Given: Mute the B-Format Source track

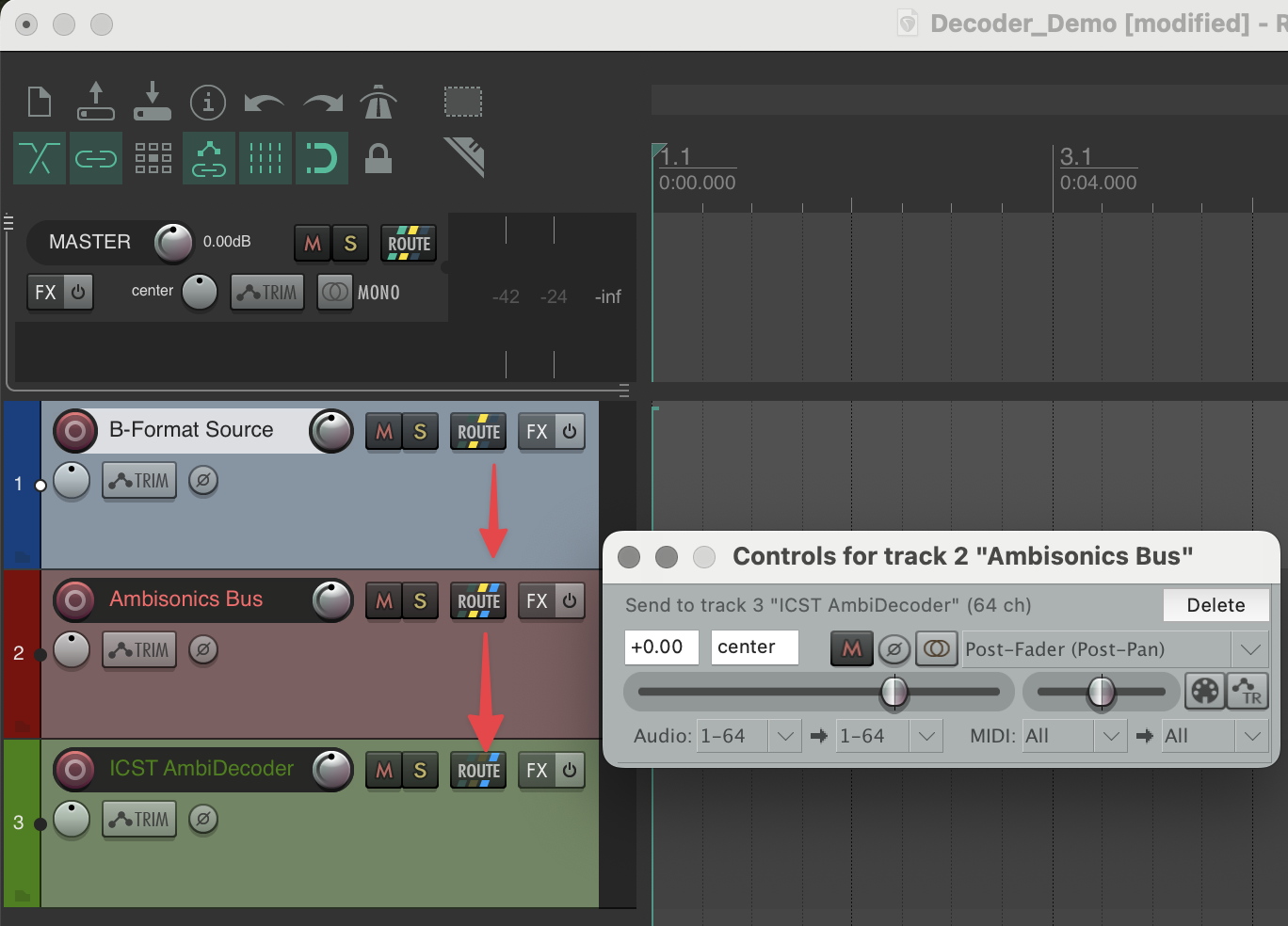Looking at the screenshot, I should [383, 432].
